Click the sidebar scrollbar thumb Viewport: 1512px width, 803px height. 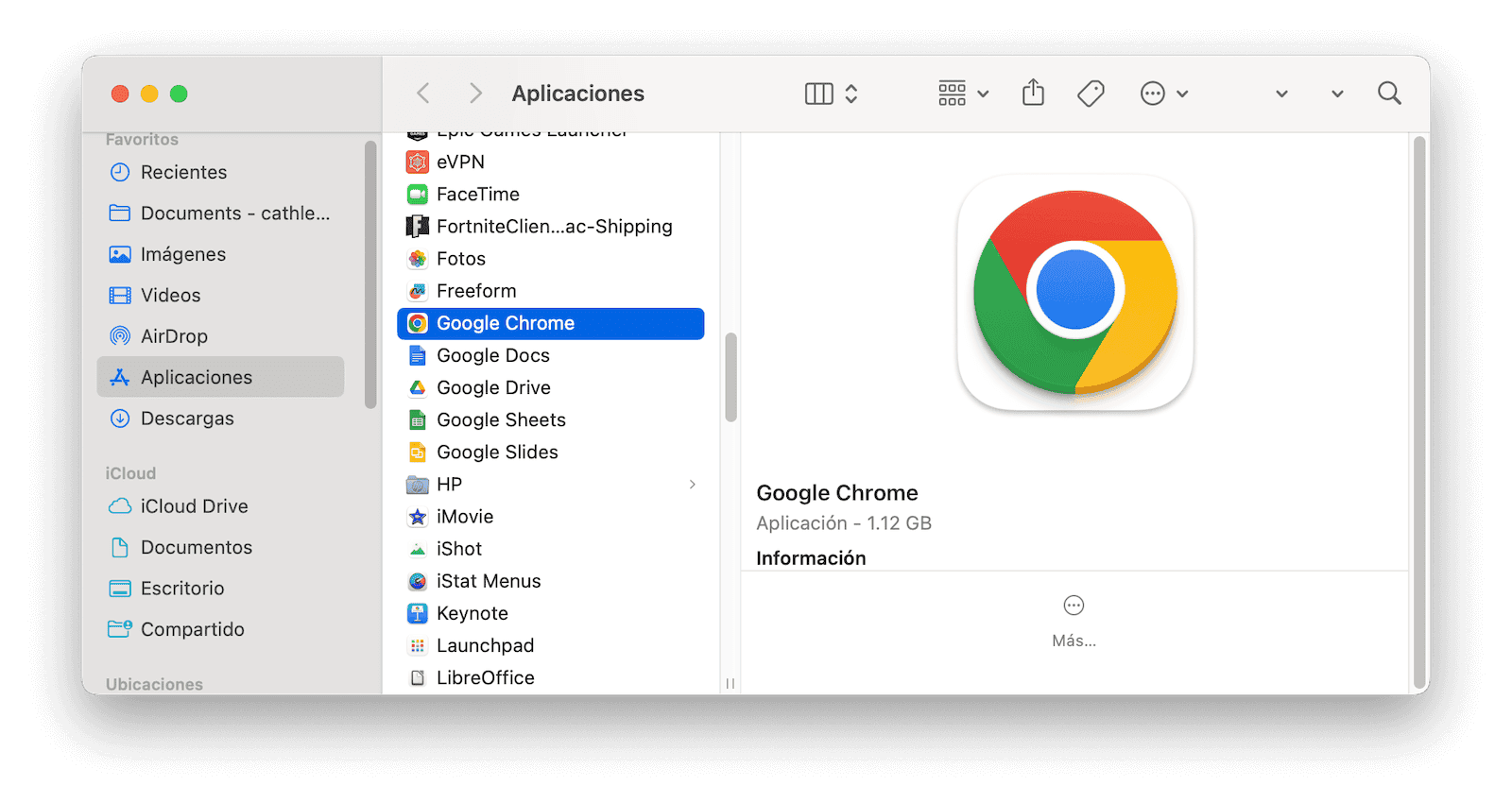pos(370,274)
